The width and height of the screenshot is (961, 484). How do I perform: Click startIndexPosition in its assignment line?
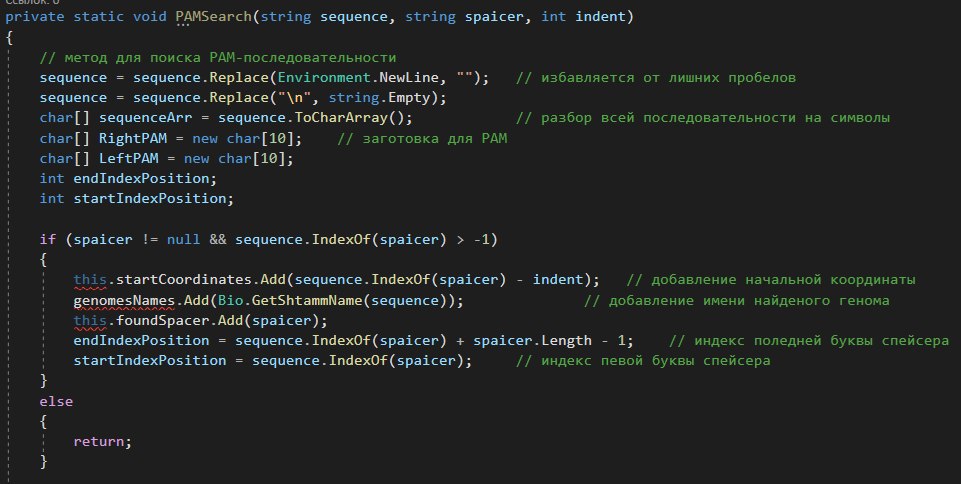coord(150,361)
